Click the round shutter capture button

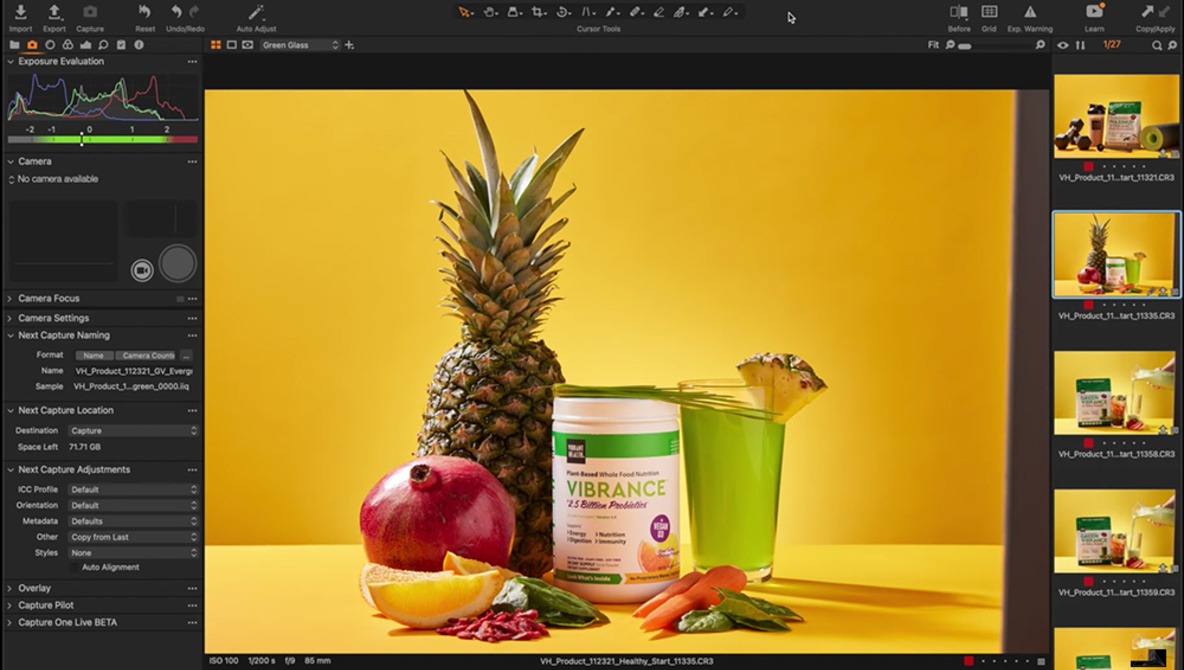point(177,263)
